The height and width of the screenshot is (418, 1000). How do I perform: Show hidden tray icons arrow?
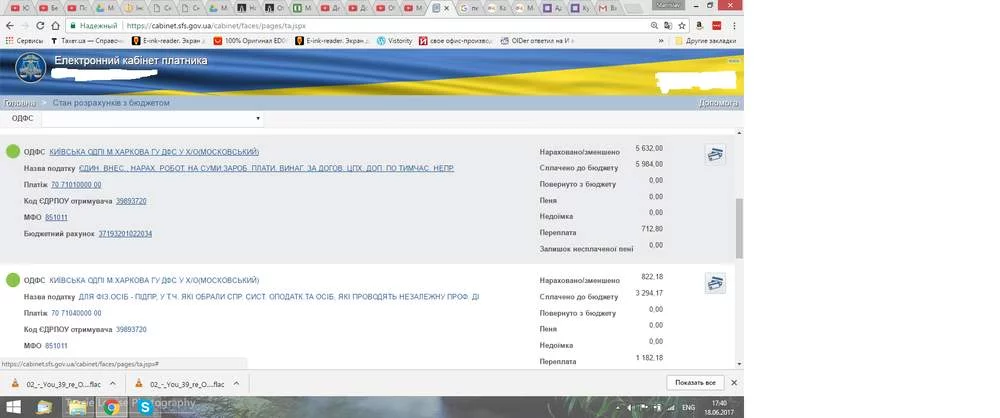click(x=619, y=407)
